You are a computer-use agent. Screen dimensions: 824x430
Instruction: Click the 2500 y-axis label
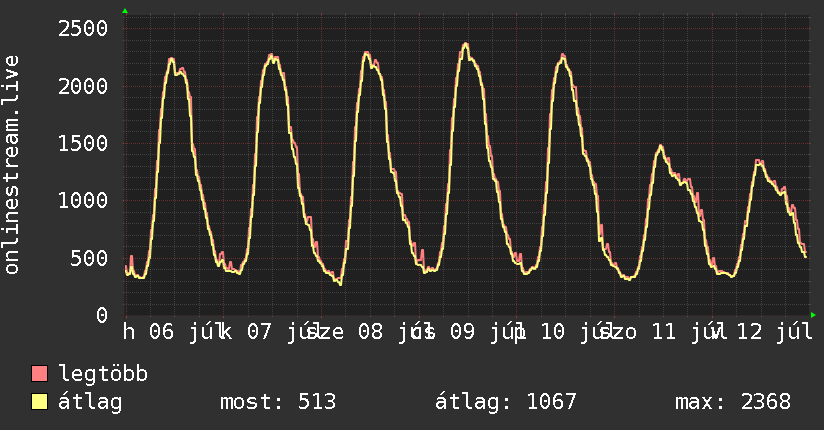click(83, 28)
